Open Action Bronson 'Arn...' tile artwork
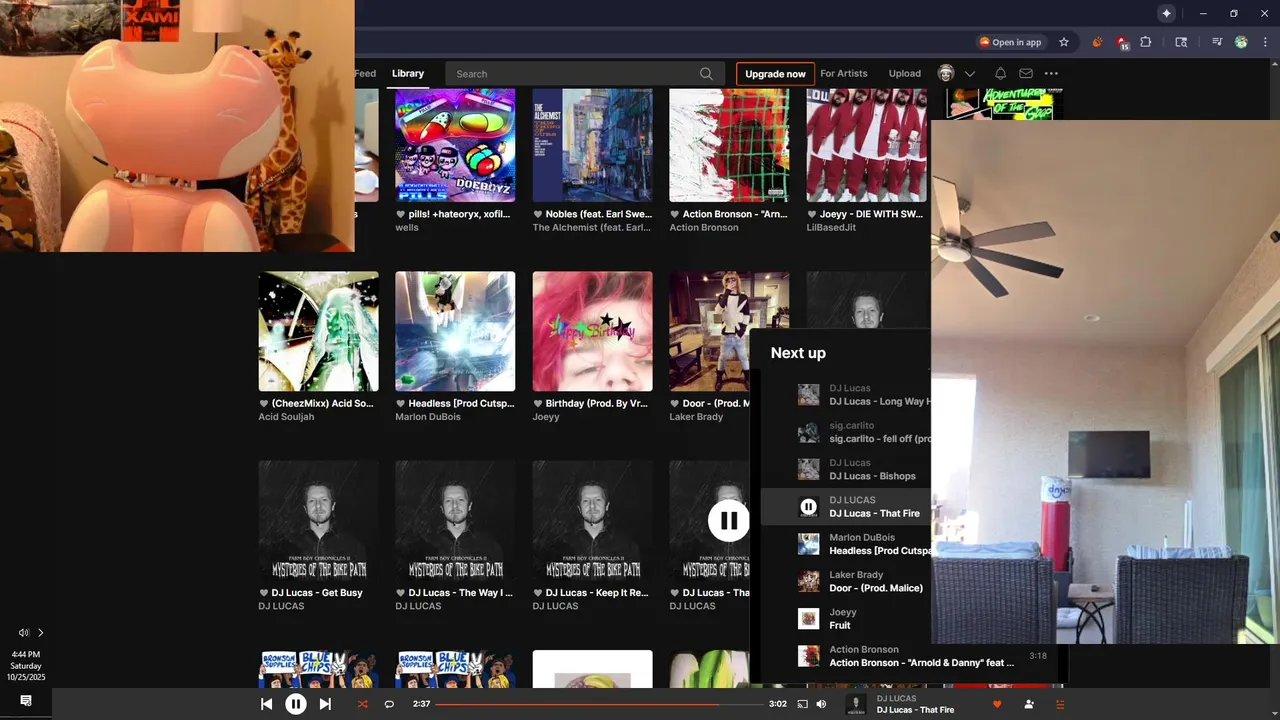This screenshot has width=1280, height=720. coord(729,145)
